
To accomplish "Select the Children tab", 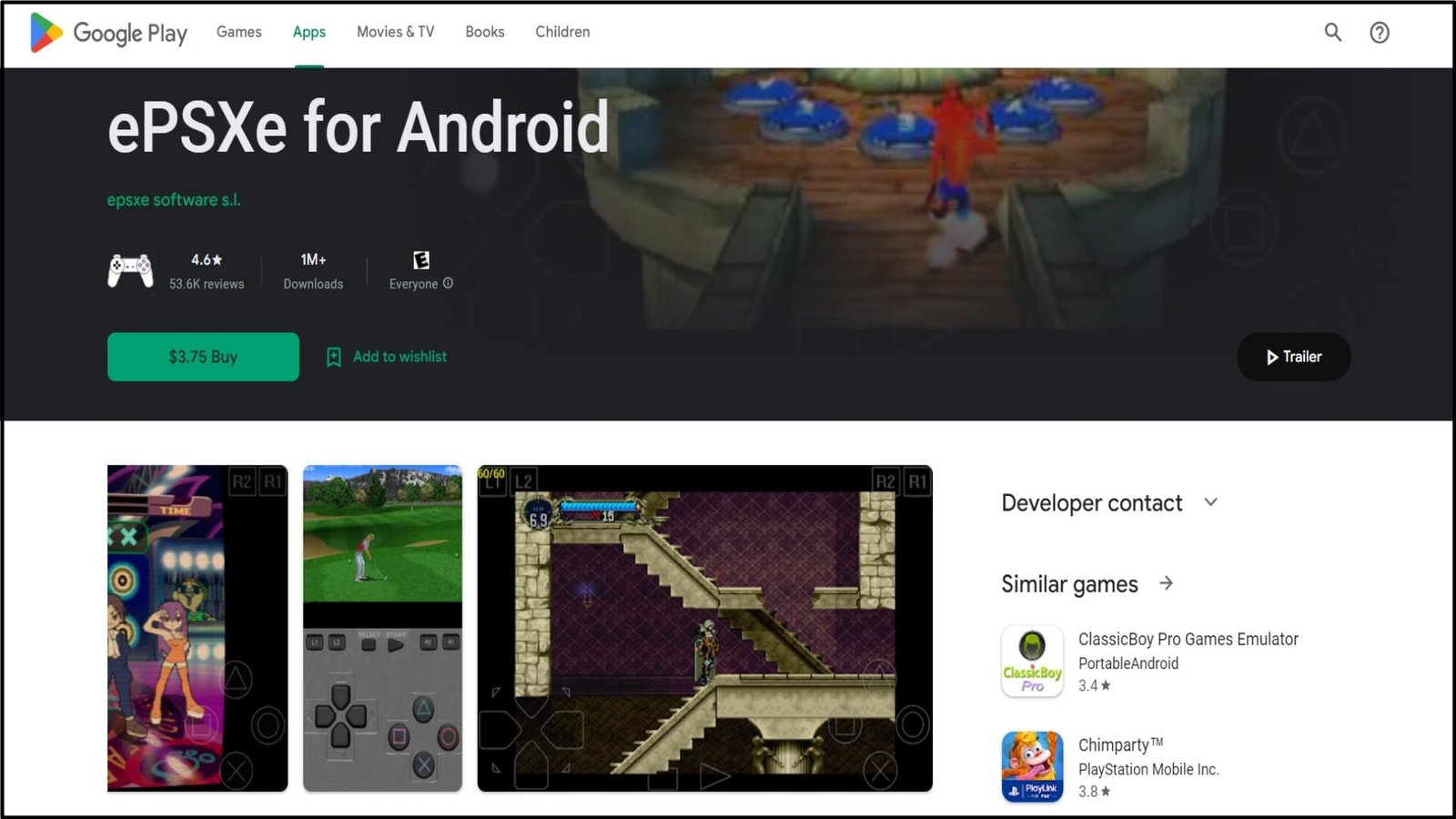I will pos(562,32).
